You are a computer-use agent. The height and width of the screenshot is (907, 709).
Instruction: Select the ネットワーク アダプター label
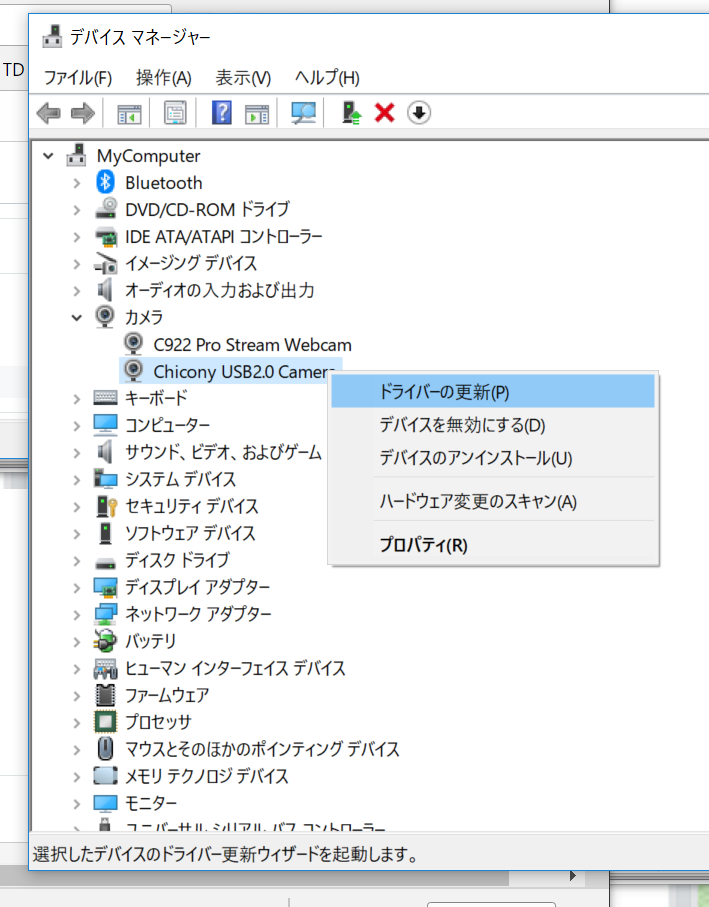click(x=198, y=614)
